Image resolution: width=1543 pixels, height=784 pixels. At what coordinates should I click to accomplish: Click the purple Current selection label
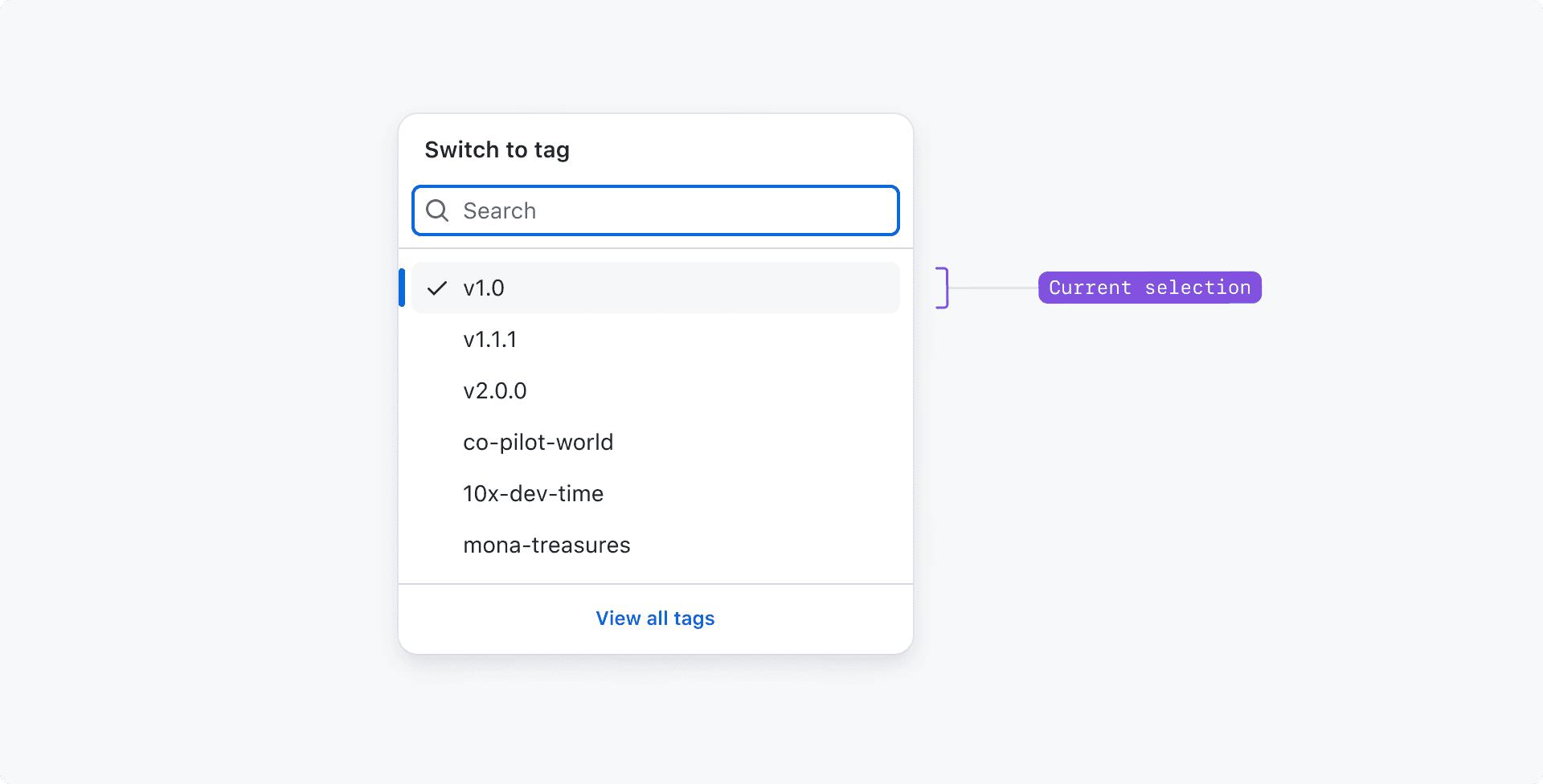coord(1149,287)
